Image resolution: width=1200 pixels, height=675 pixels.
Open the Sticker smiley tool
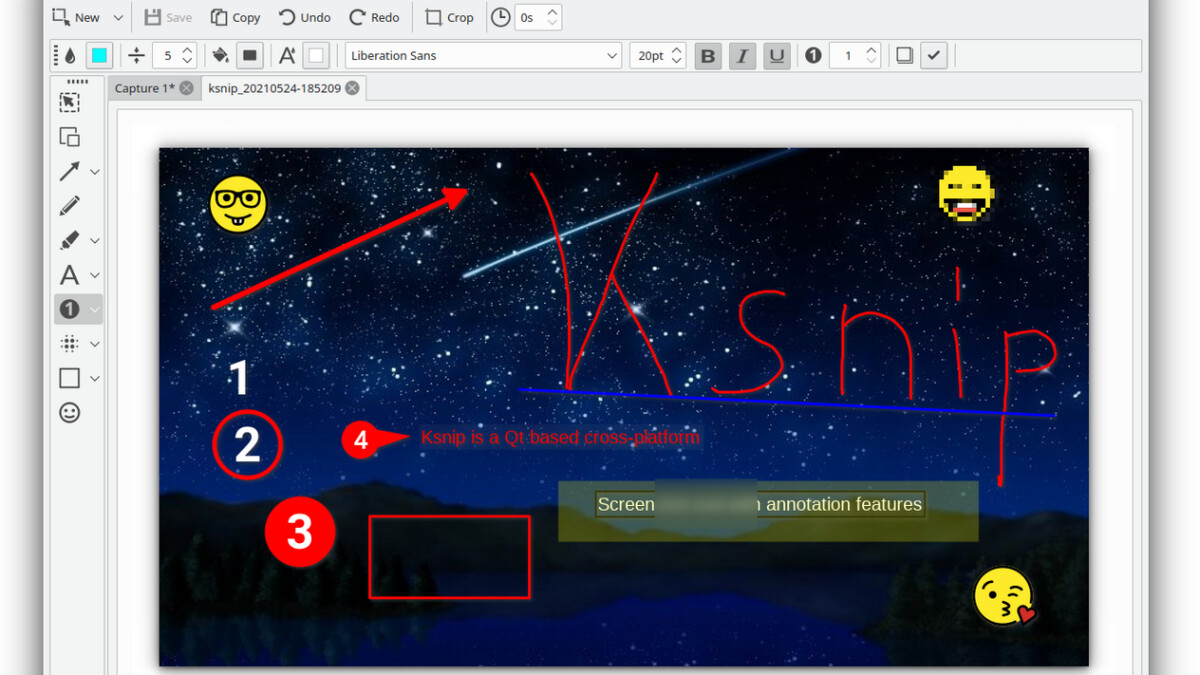click(x=69, y=412)
